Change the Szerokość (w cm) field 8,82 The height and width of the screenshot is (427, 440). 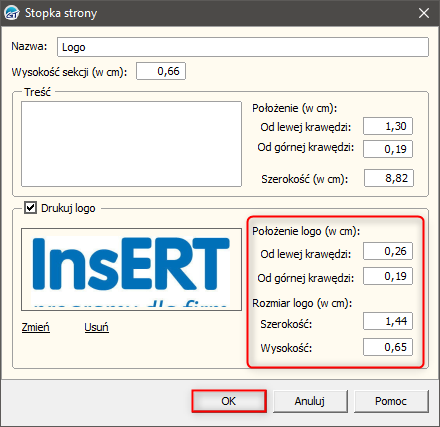(x=389, y=178)
